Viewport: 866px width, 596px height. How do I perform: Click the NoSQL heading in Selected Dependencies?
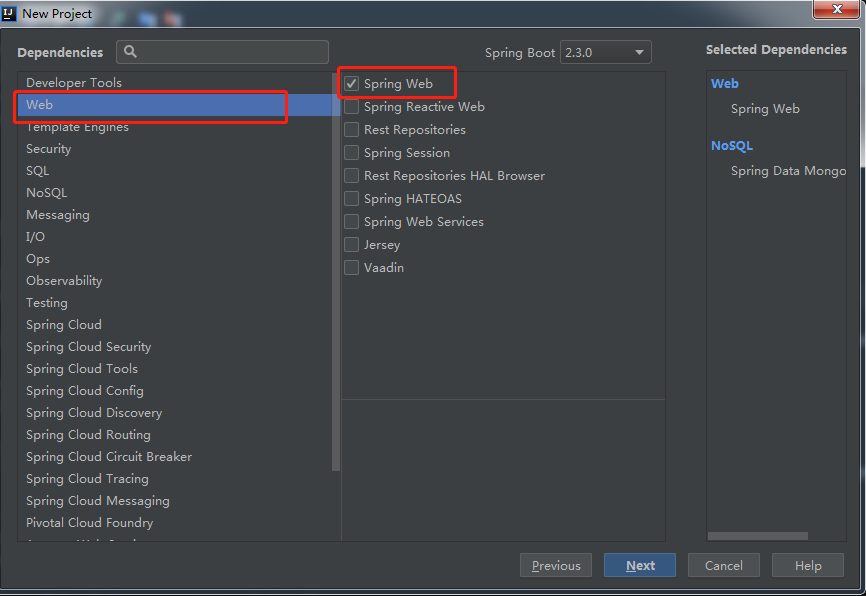pyautogui.click(x=732, y=146)
